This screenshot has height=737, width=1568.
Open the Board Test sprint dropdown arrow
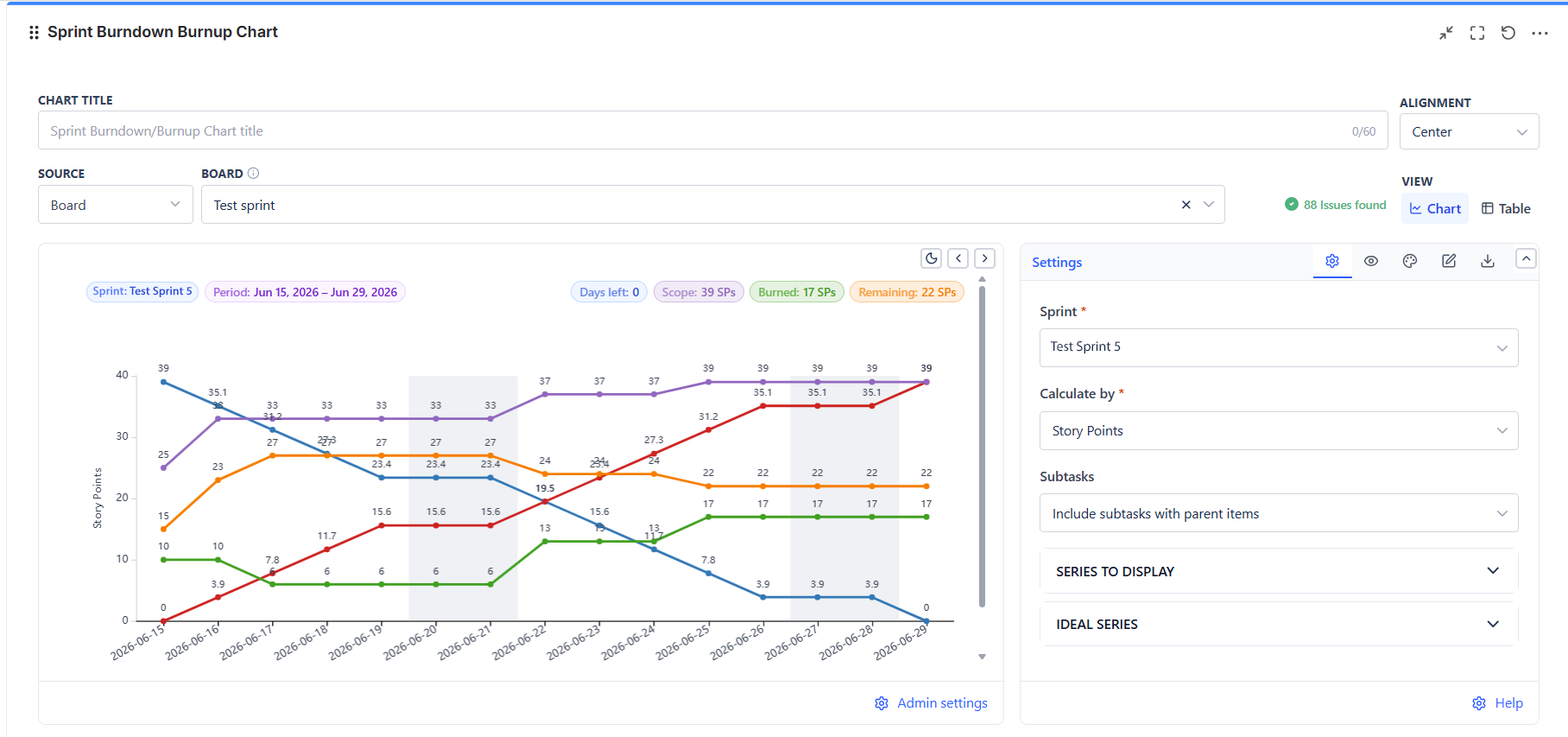[1209, 205]
